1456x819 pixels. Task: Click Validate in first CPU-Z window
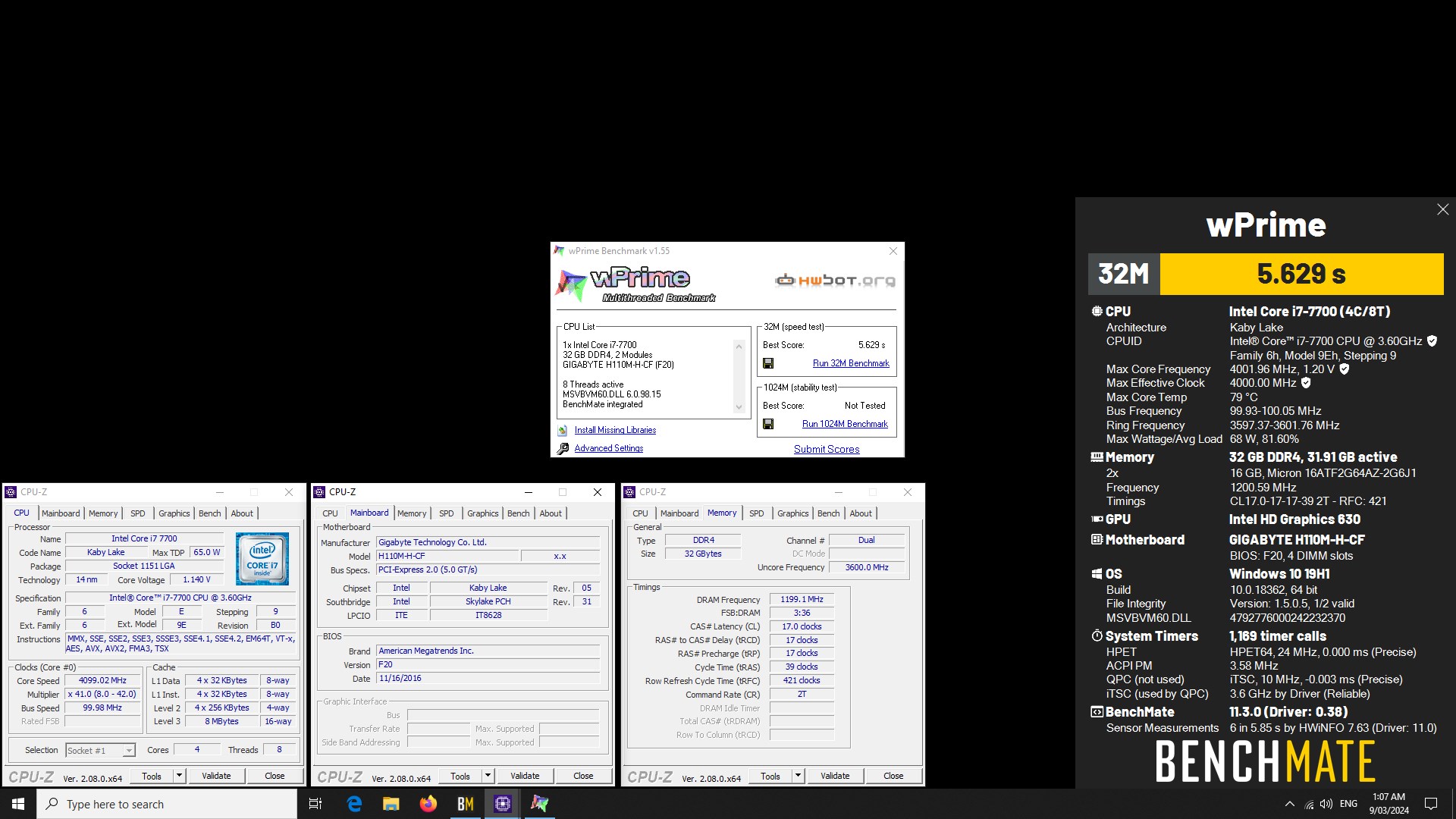(216, 776)
